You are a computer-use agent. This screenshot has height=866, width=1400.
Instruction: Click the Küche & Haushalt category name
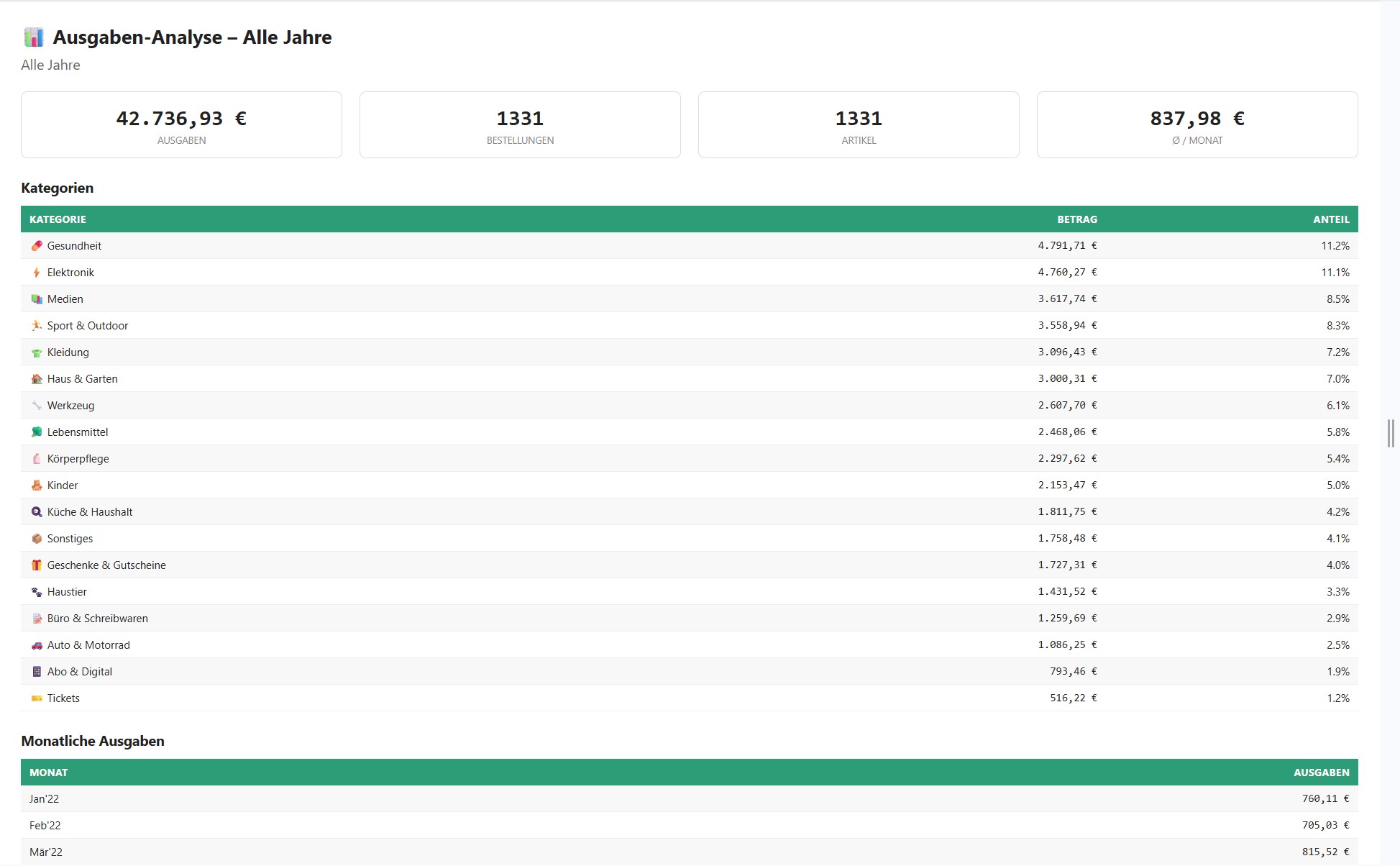[90, 512]
